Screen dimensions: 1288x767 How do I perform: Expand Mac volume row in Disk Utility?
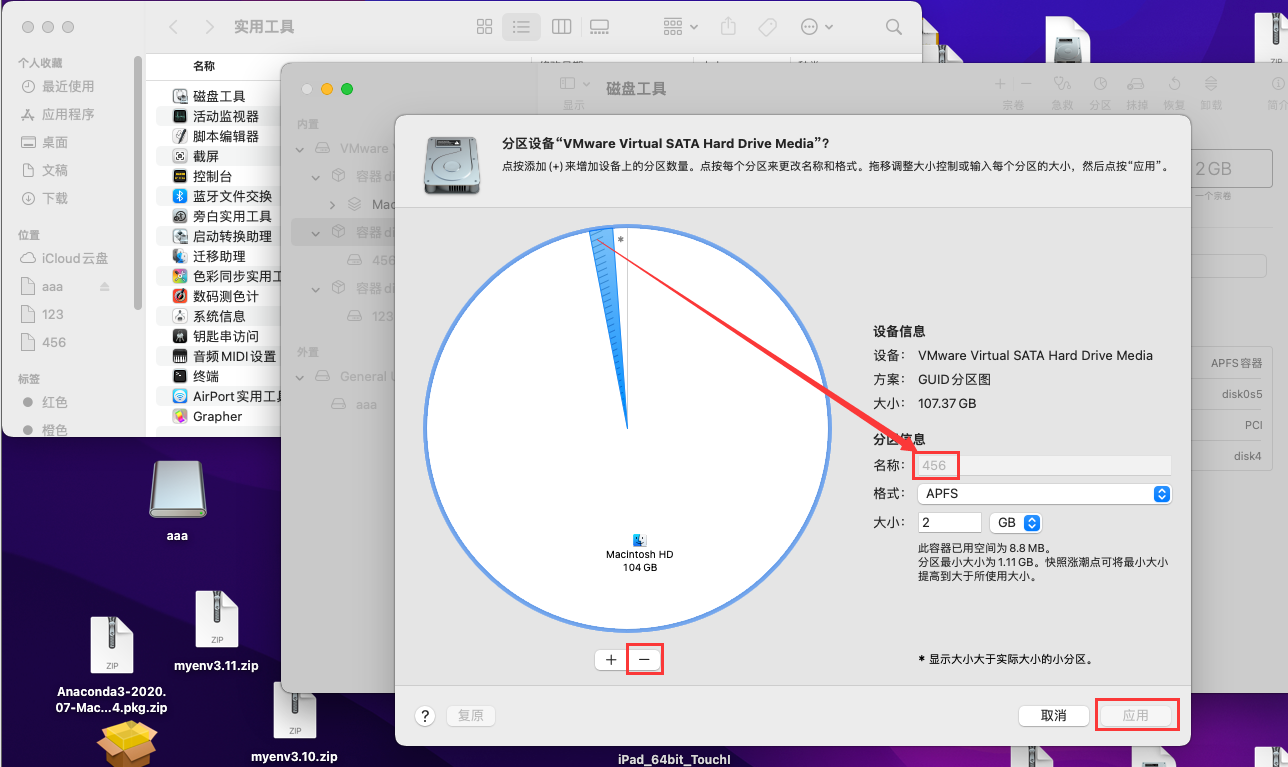point(333,204)
